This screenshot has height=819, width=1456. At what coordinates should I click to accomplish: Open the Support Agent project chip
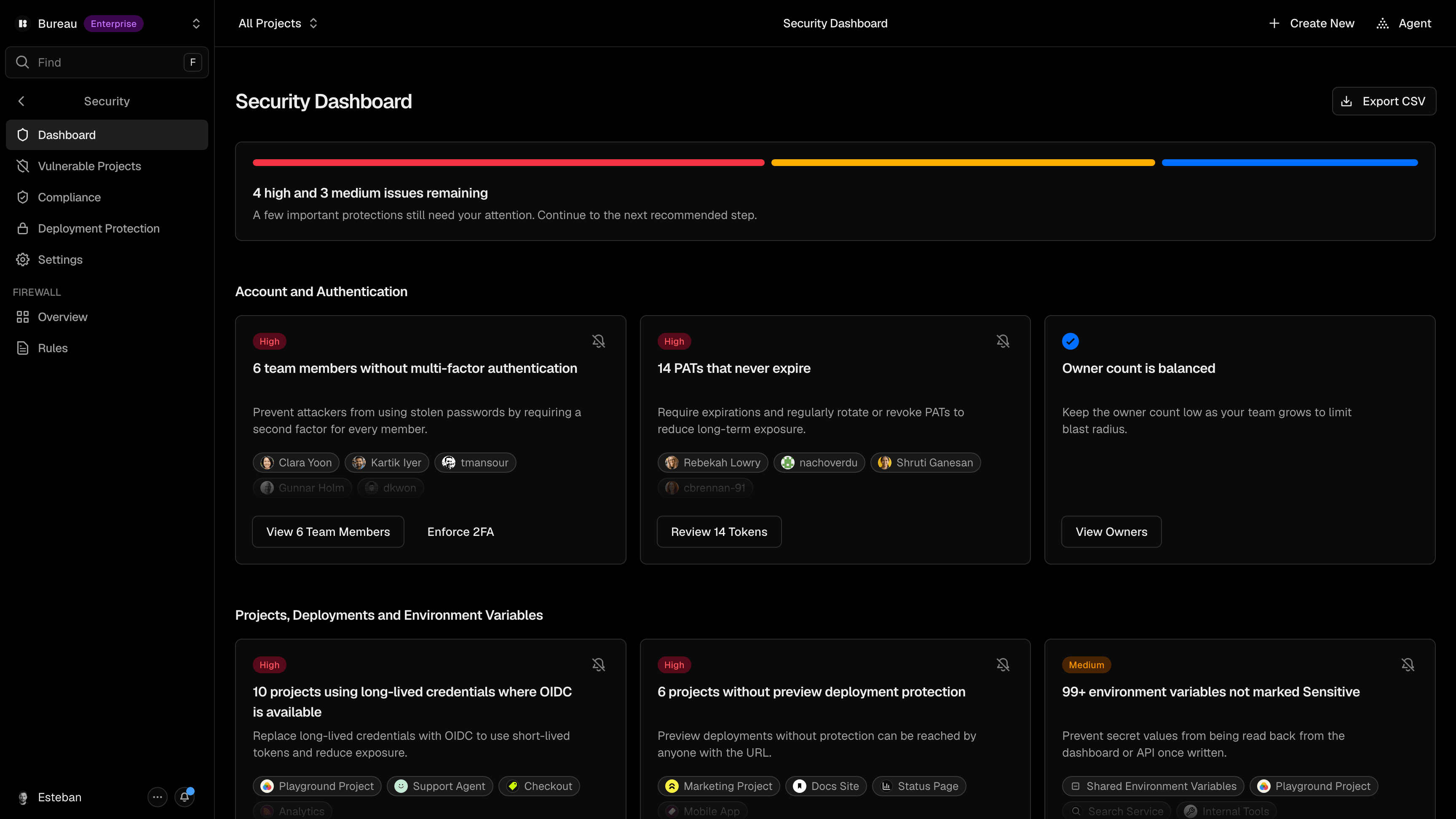click(x=440, y=786)
